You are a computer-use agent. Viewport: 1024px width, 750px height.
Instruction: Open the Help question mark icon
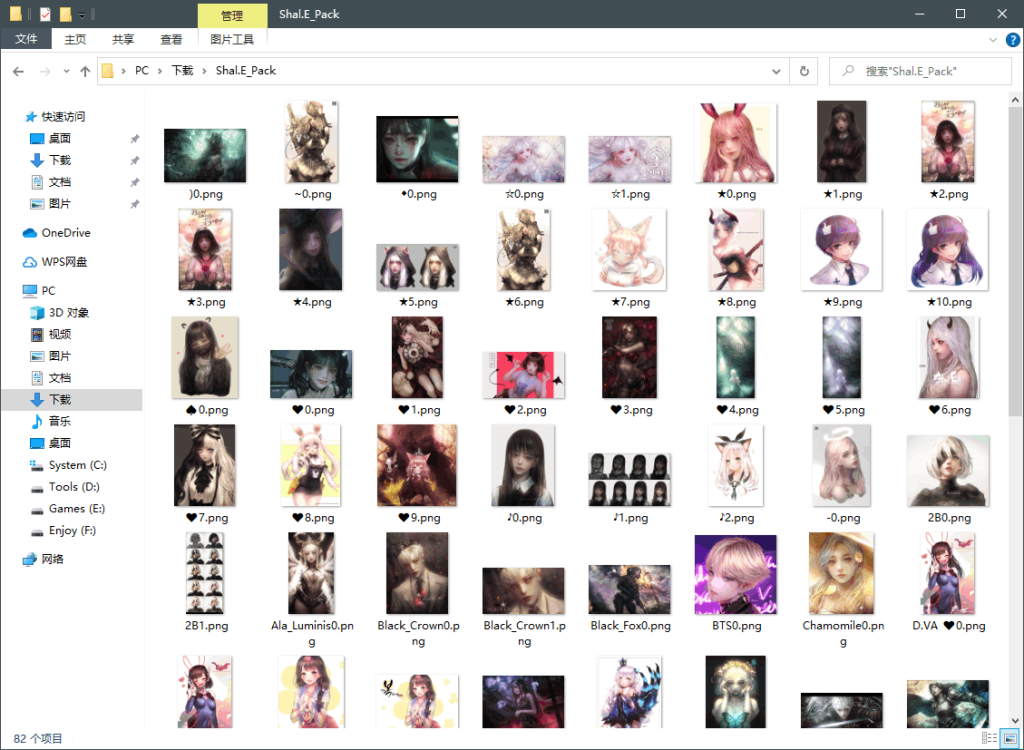1012,40
